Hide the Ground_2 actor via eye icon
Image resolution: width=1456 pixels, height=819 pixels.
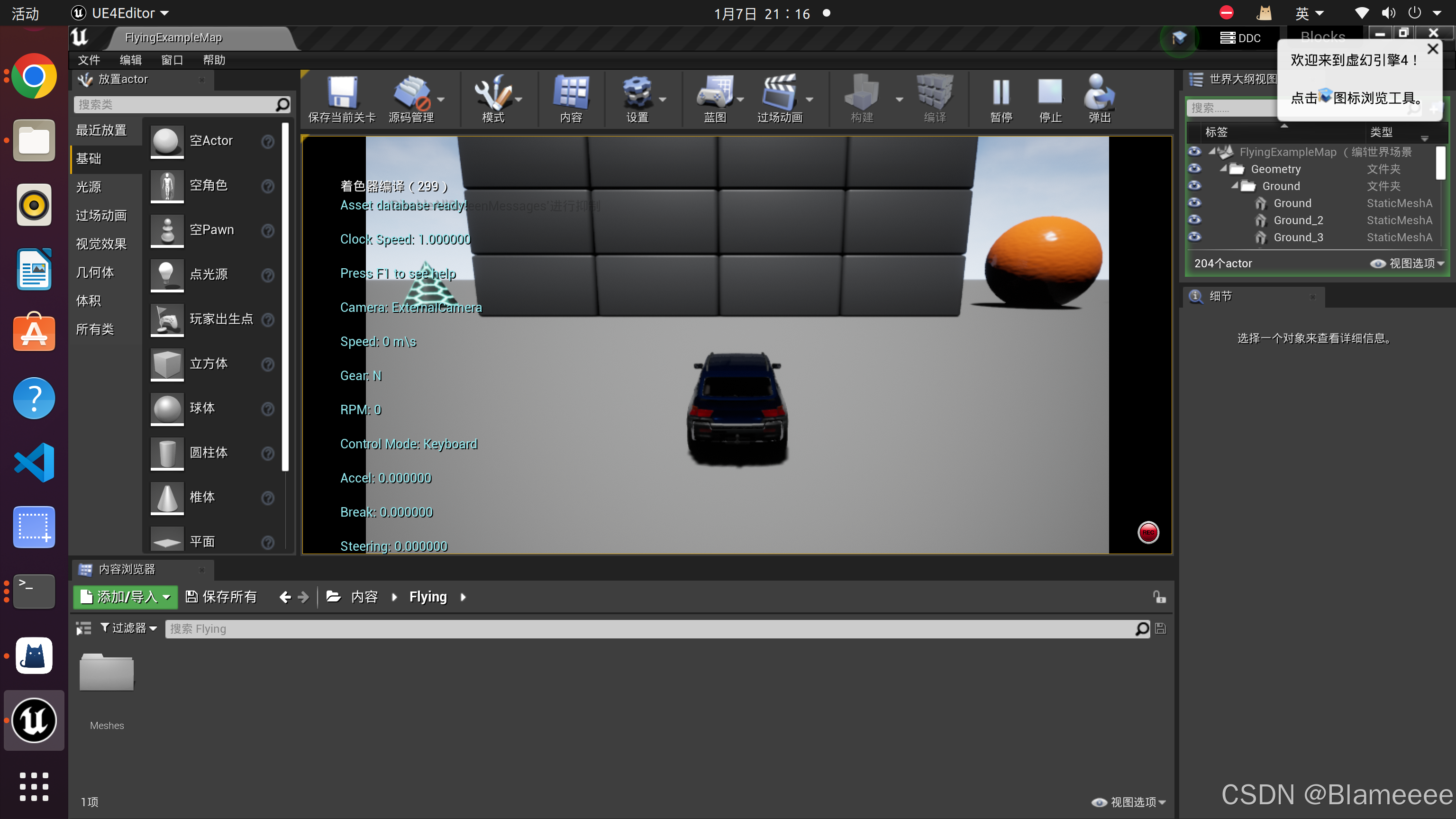(x=1194, y=220)
